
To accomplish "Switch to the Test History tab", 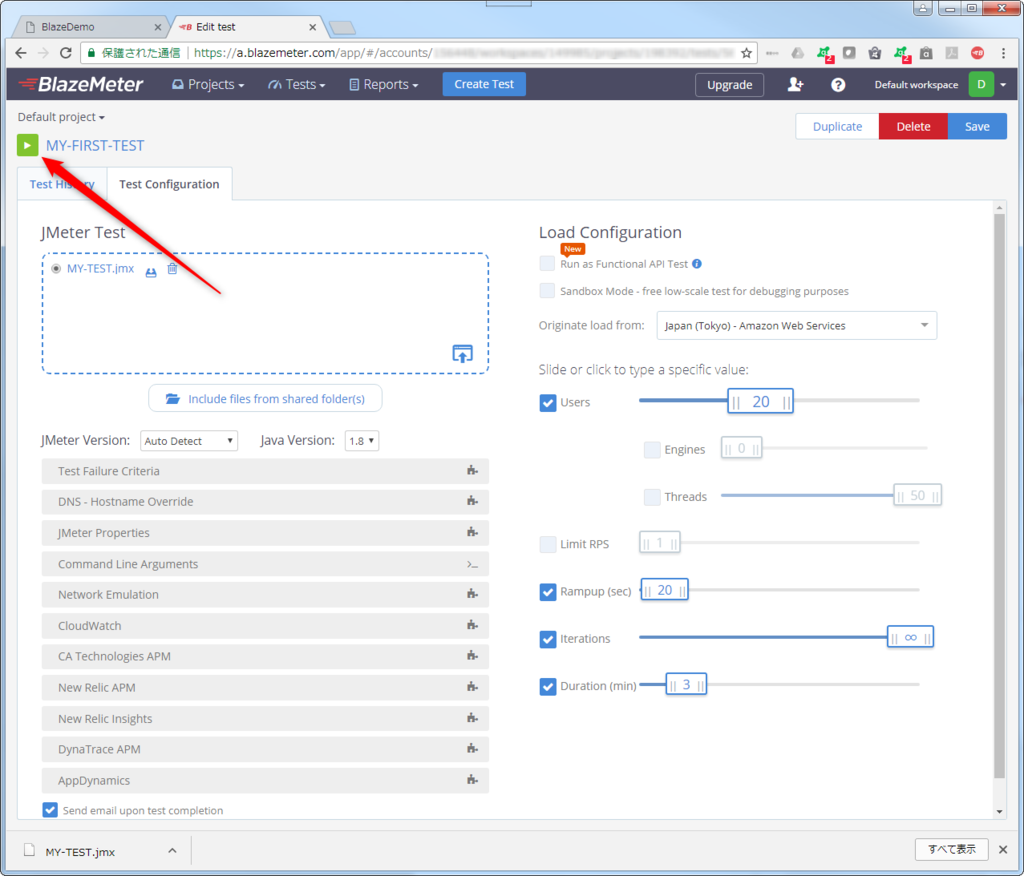I will pos(62,184).
